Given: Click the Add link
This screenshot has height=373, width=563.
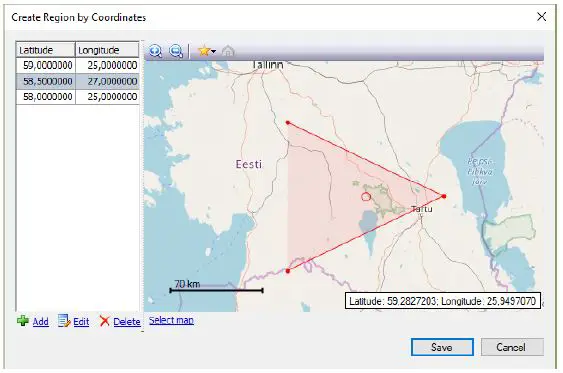Looking at the screenshot, I should coord(41,322).
